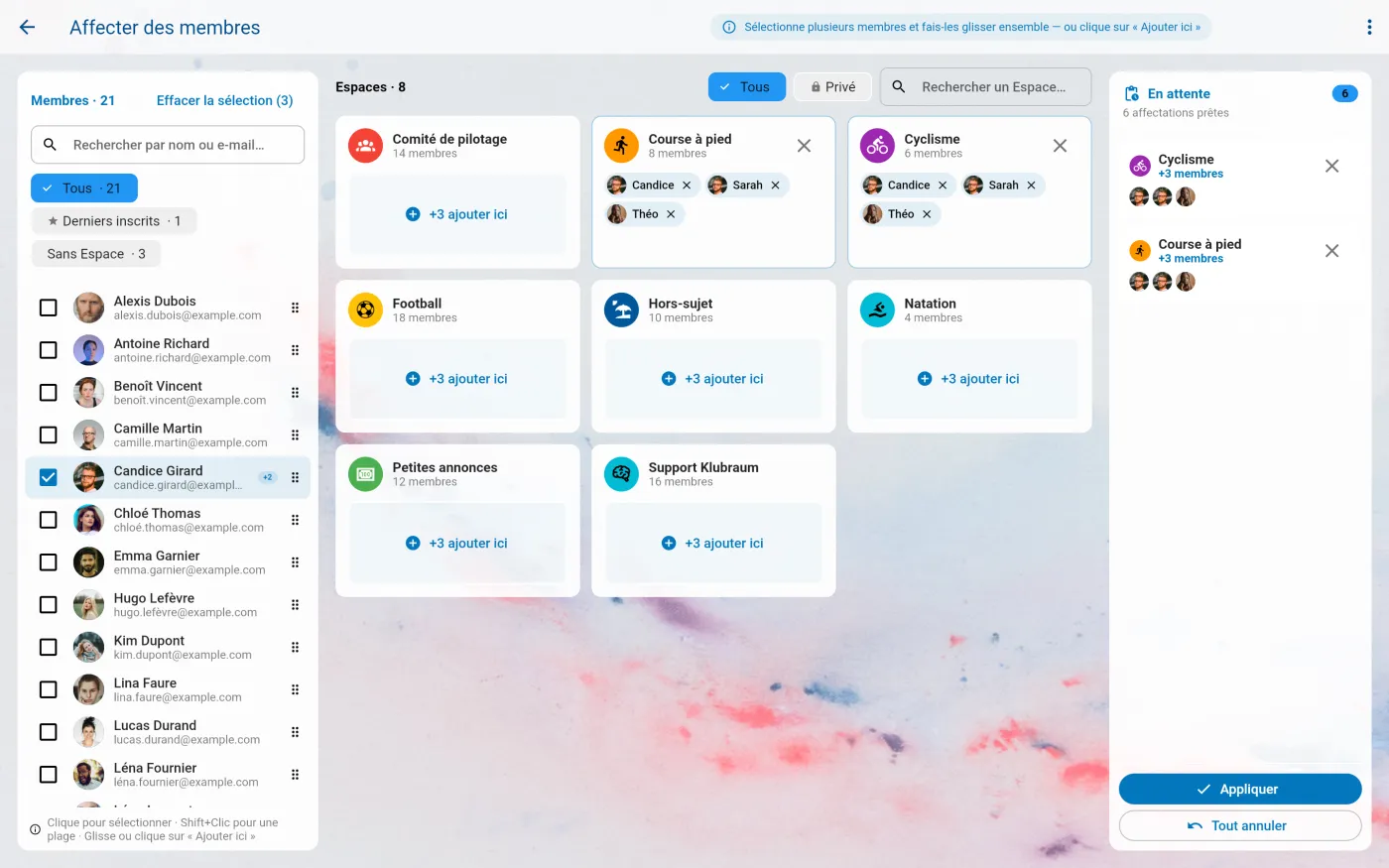Add 3 members to Comité de pilotage
Screen dimensions: 1389x868
(457, 214)
